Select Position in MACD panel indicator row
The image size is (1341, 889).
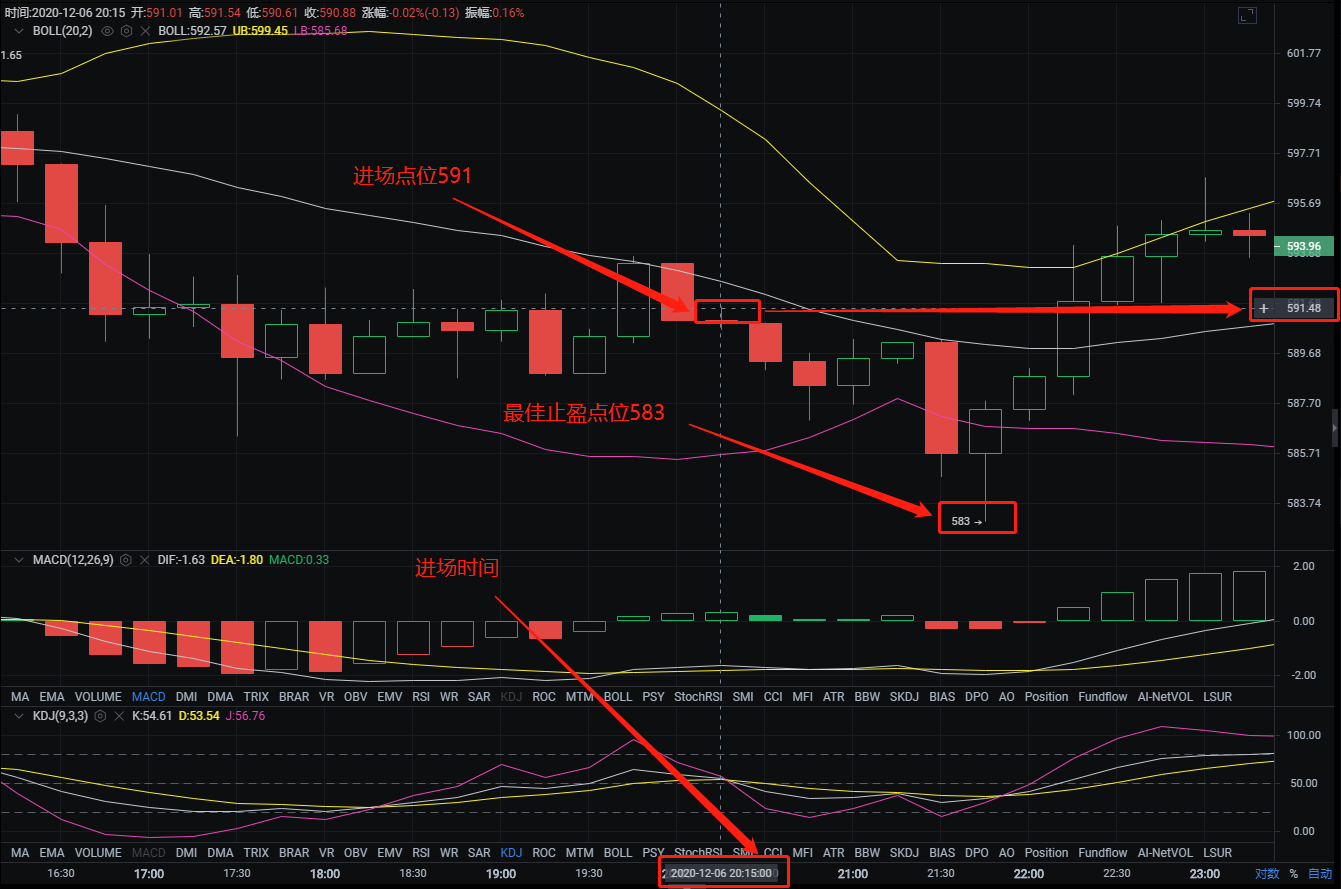pyautogui.click(x=1047, y=696)
